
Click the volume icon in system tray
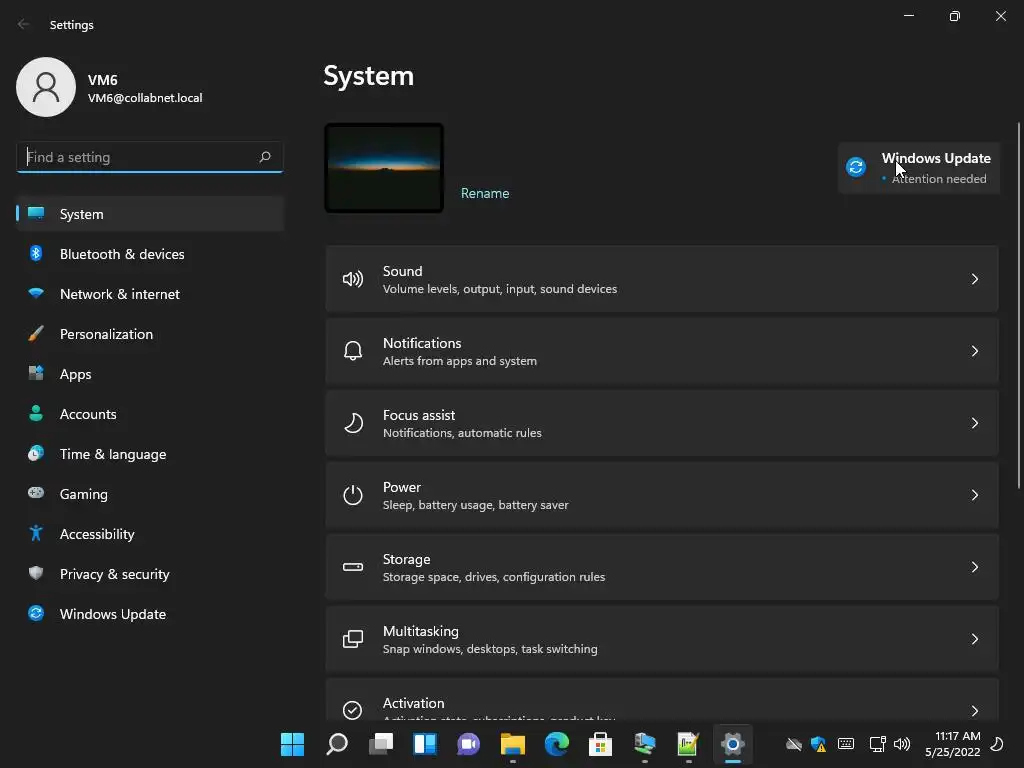tap(902, 744)
